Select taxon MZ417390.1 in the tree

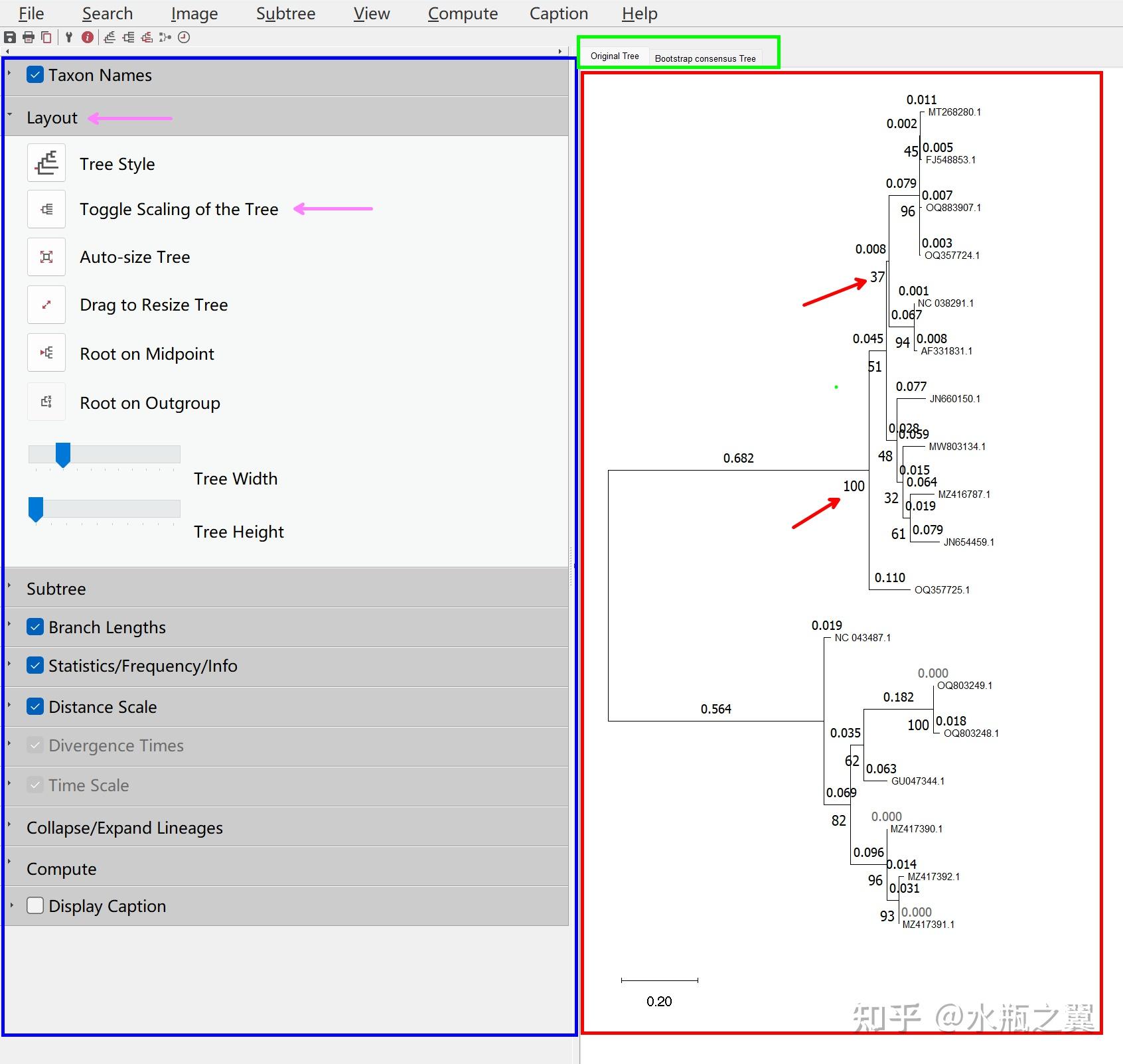pyautogui.click(x=917, y=829)
